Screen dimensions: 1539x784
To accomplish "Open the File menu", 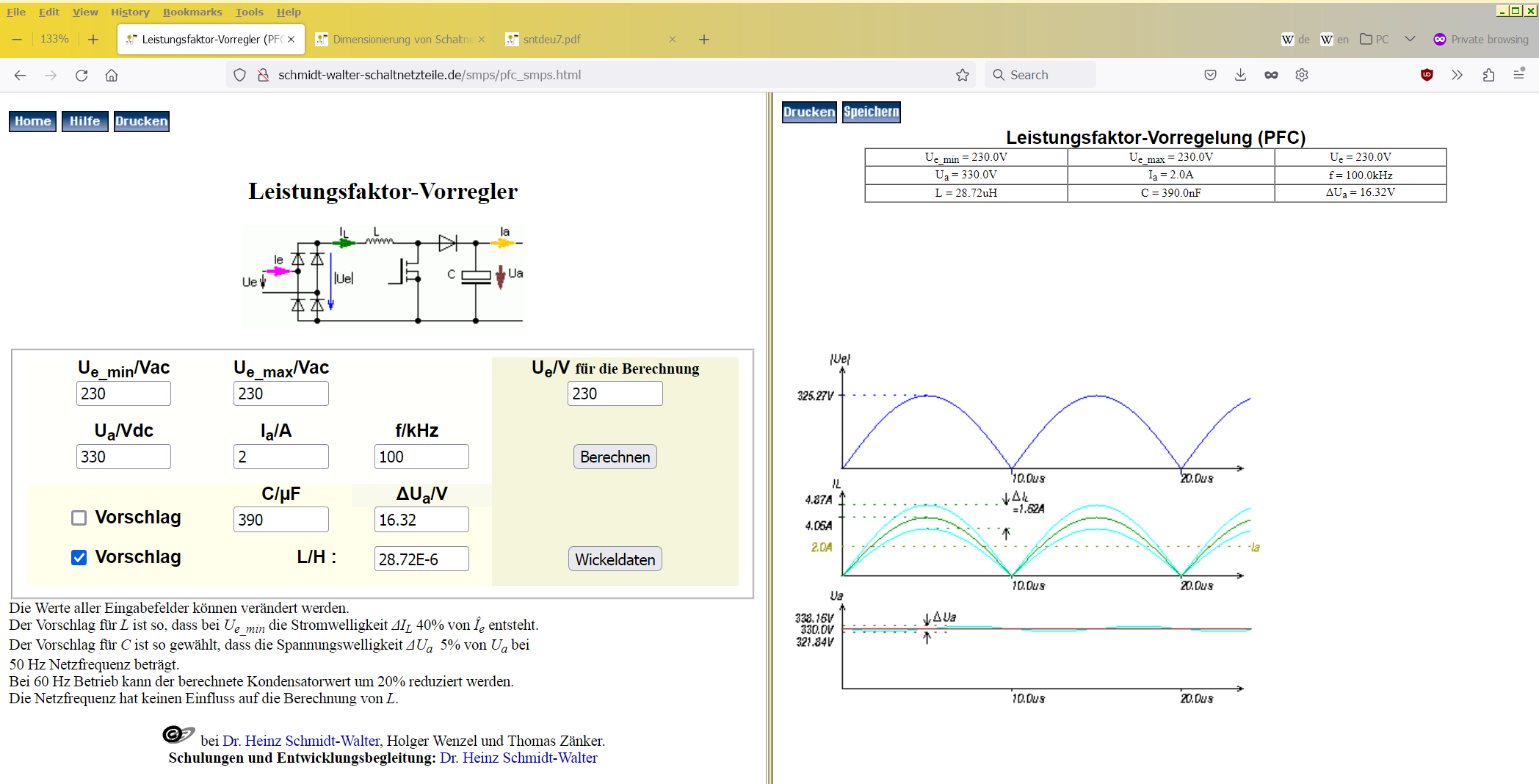I will [x=16, y=12].
